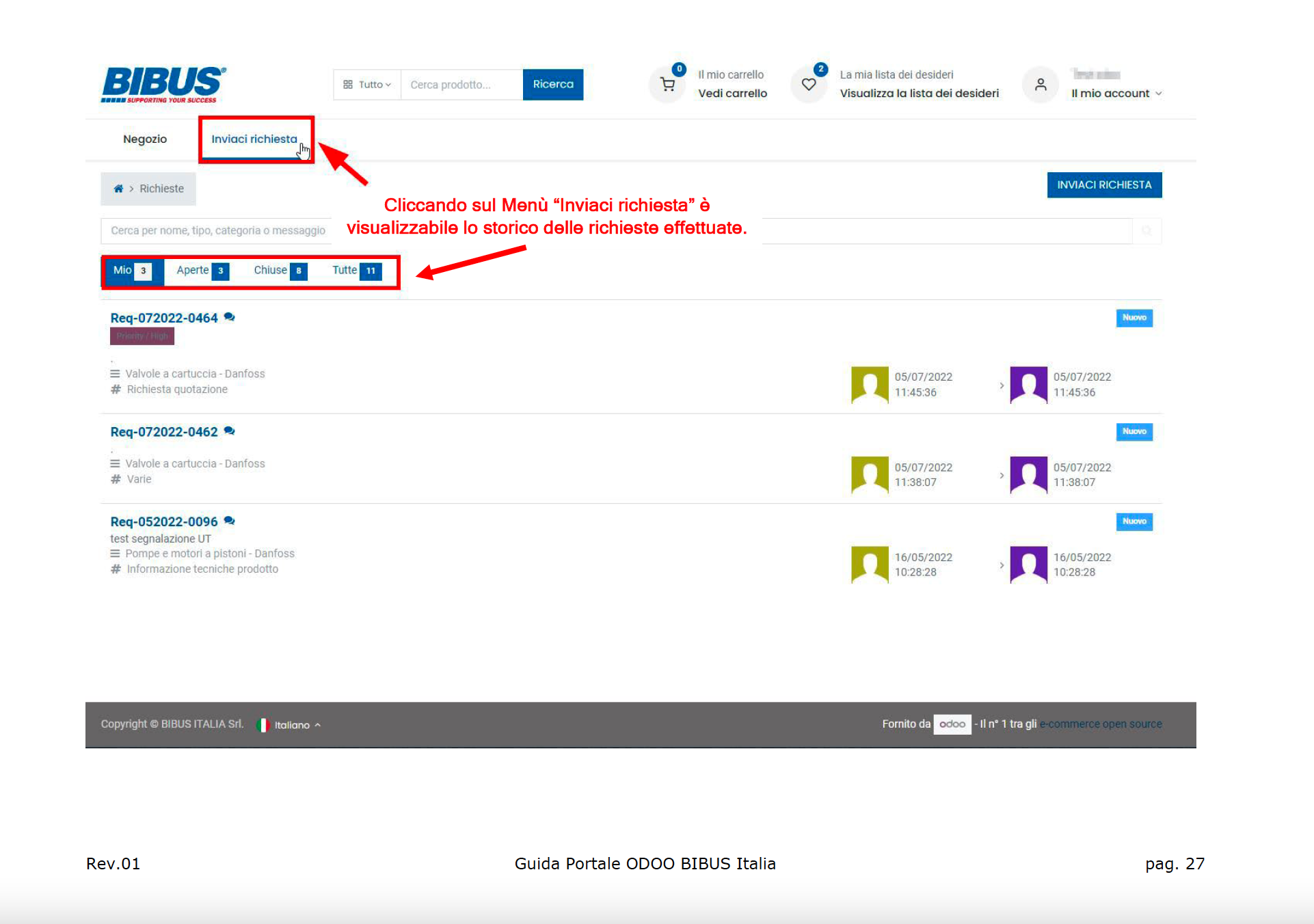Open the Negozio menu item
Screen dimensions: 1314x924
pos(145,139)
